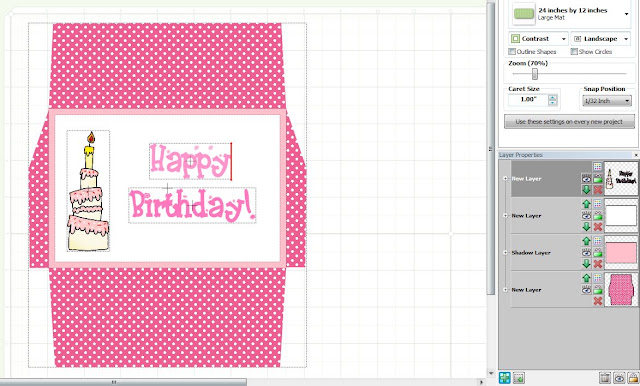
Task: Click Use these settings on every new project
Action: (x=569, y=122)
